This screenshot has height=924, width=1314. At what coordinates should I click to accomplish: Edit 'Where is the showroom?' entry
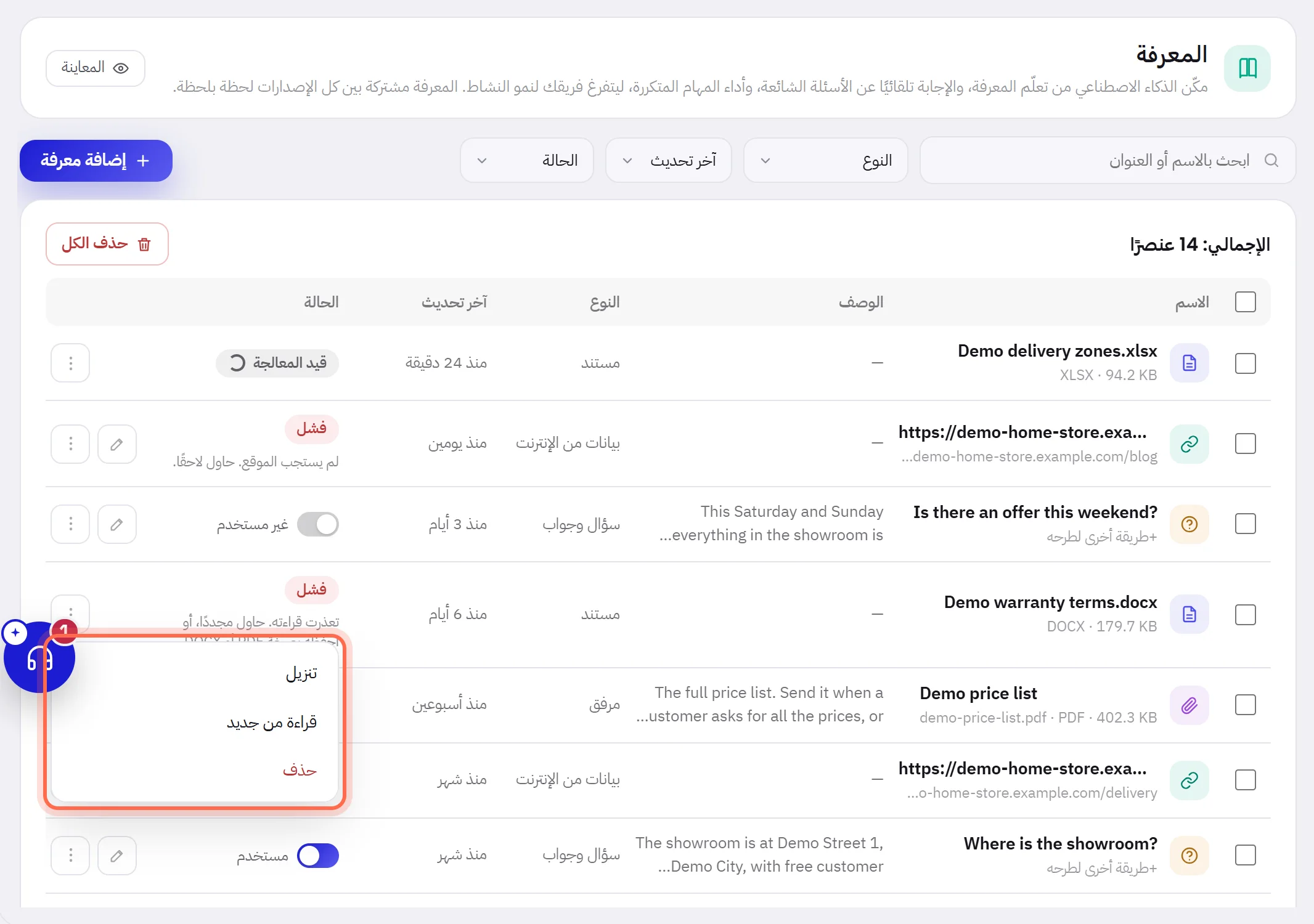pyautogui.click(x=117, y=856)
